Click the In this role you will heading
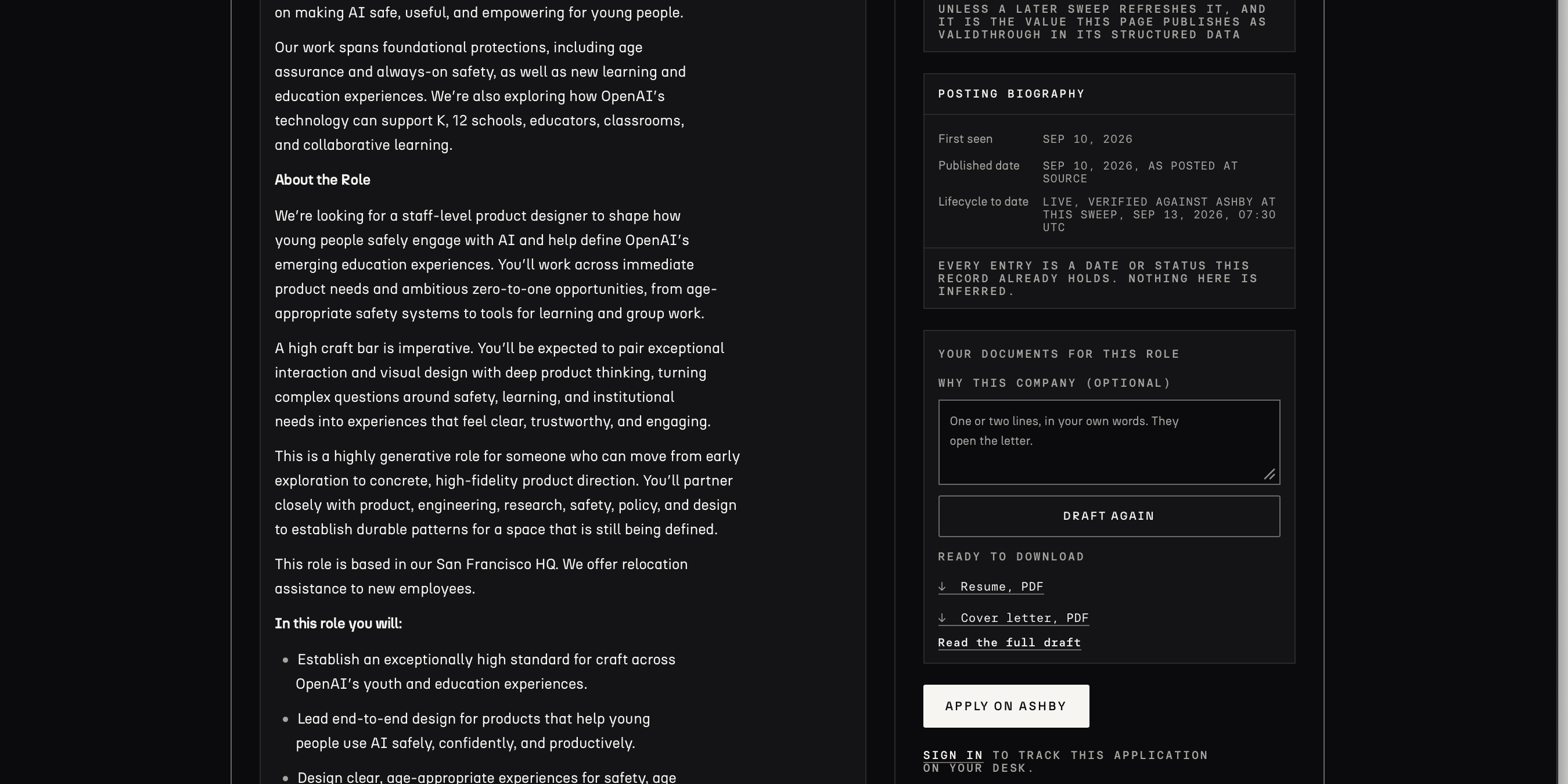 (x=338, y=624)
